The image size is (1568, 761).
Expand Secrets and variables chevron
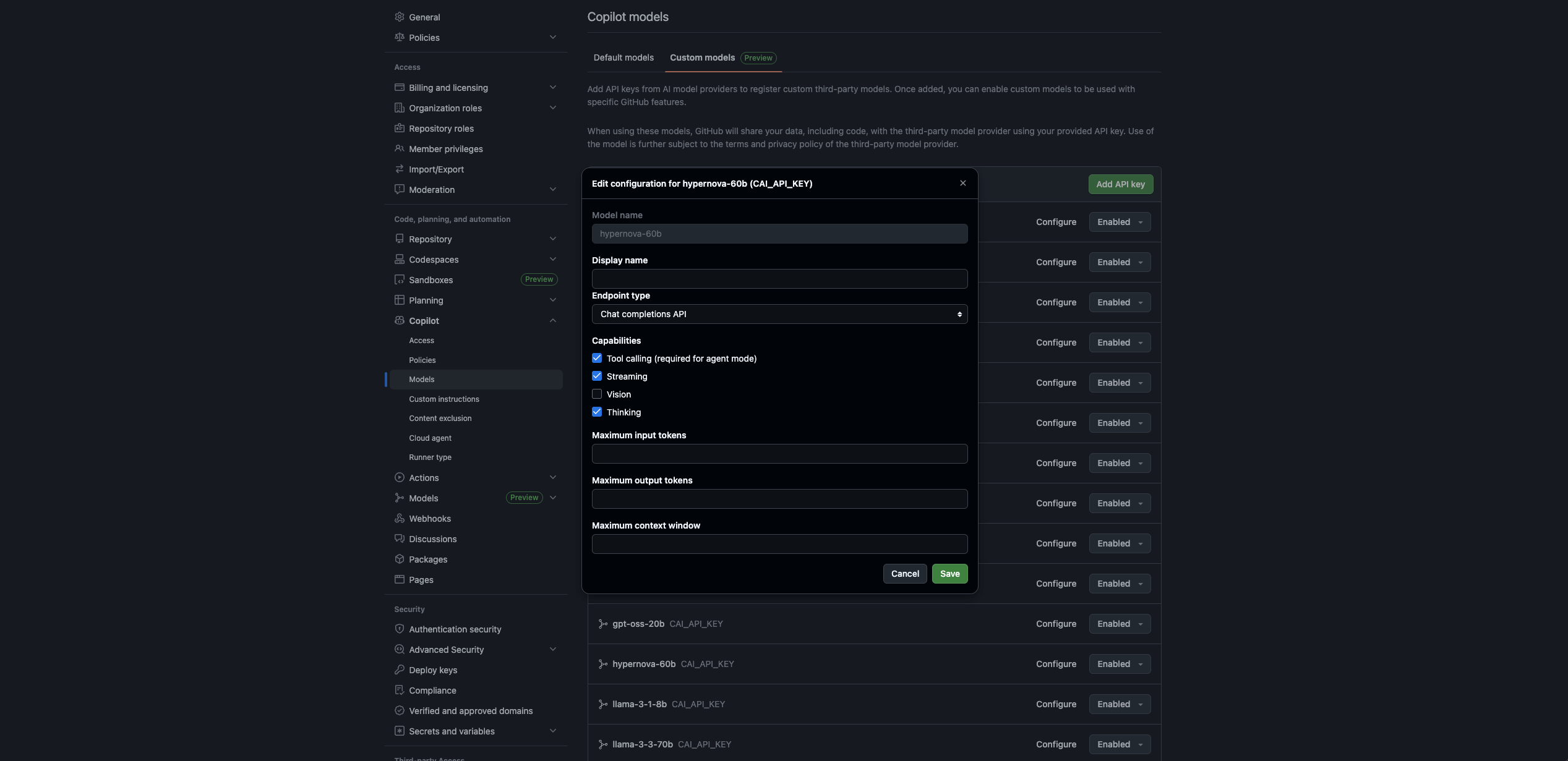coord(553,731)
